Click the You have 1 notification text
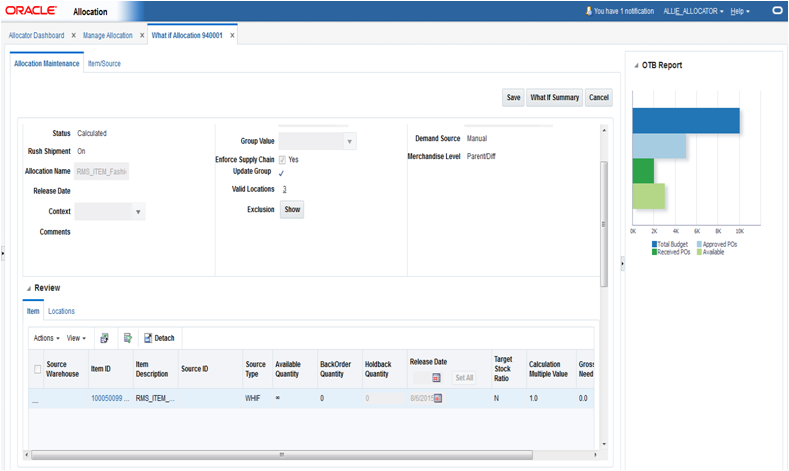The width and height of the screenshot is (789, 471). click(x=624, y=11)
